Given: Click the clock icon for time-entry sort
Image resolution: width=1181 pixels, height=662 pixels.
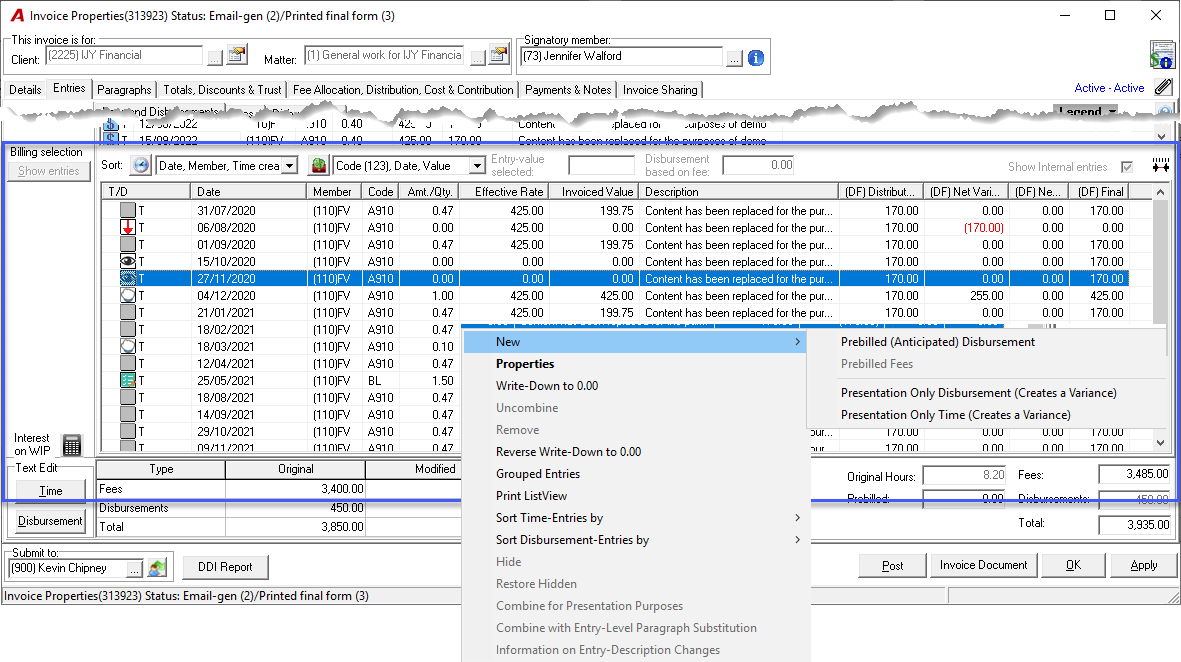Looking at the screenshot, I should point(141,165).
